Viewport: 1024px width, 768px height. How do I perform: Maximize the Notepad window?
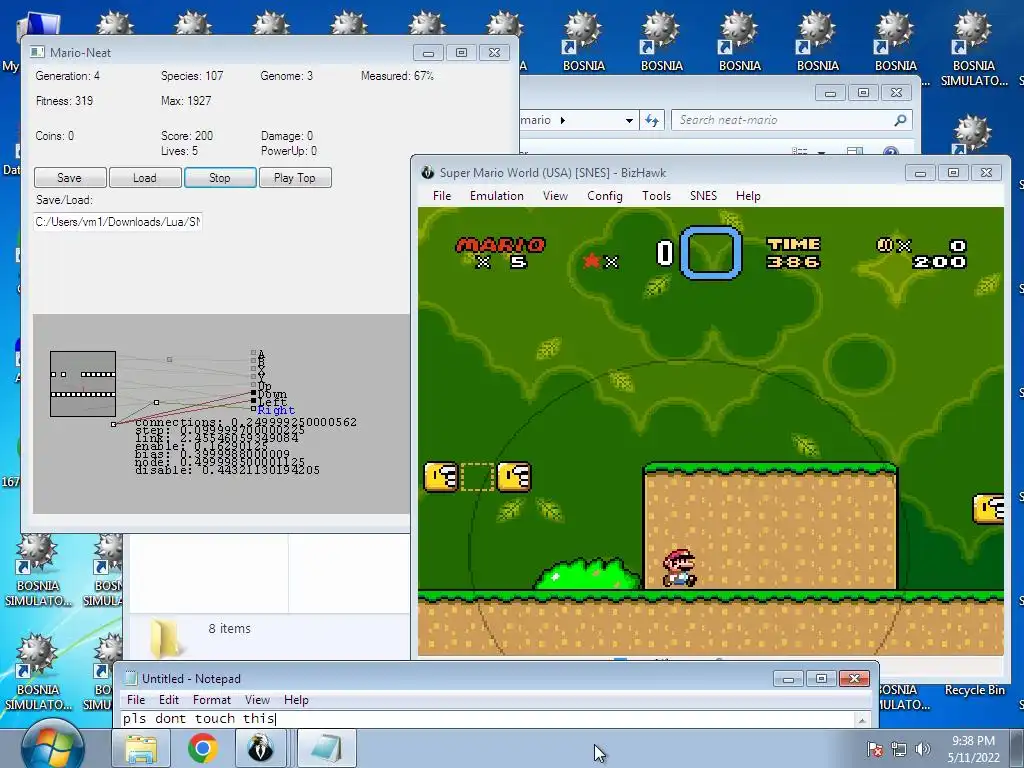821,679
